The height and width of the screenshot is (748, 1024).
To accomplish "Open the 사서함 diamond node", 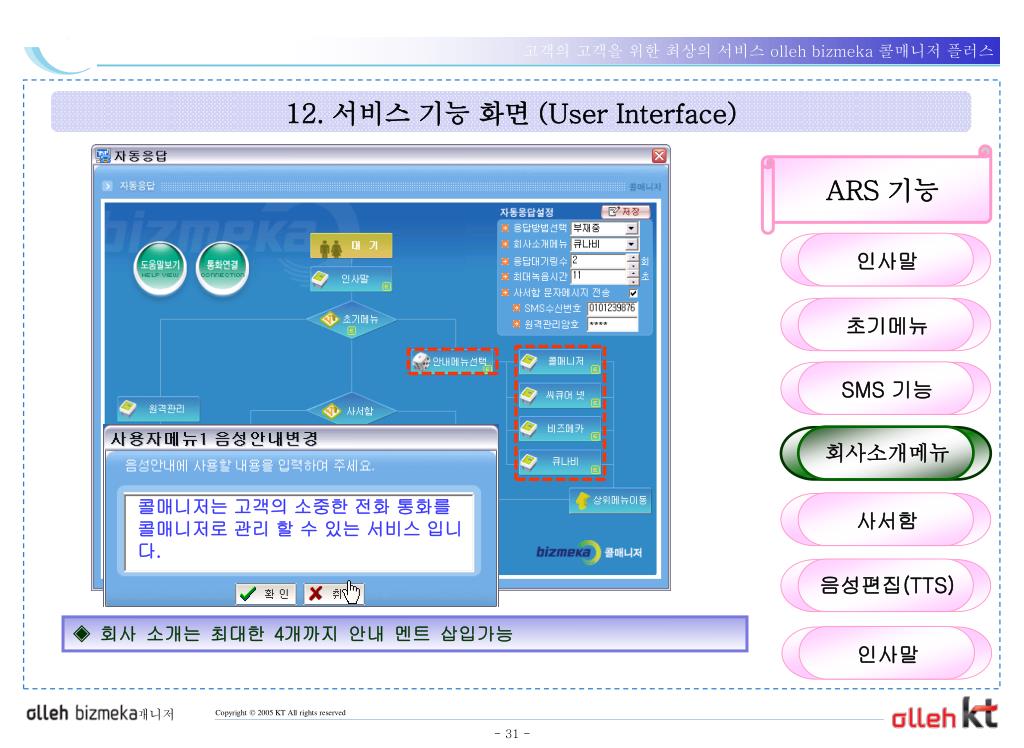I will (351, 410).
